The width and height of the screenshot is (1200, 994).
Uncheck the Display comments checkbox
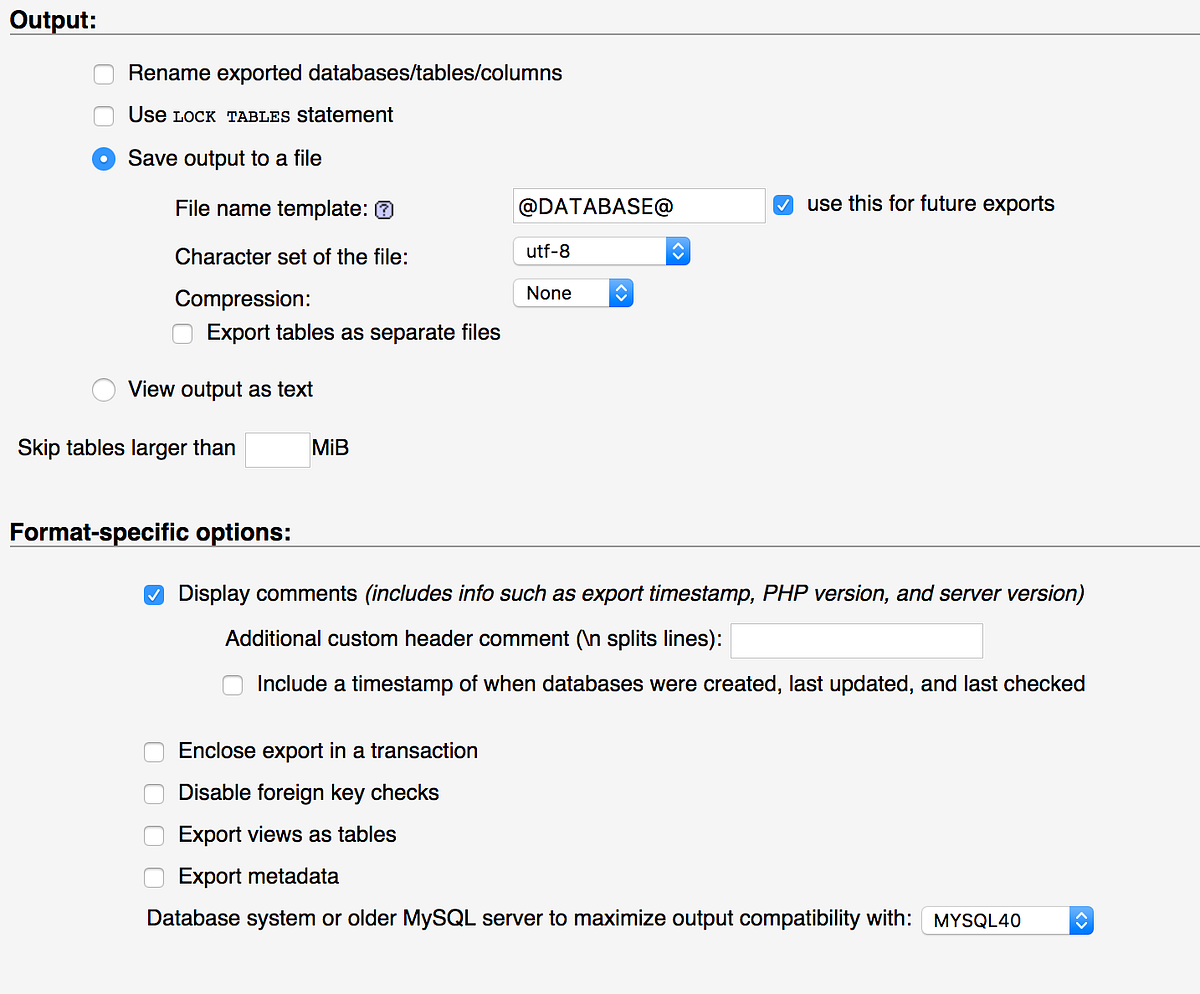(154, 595)
